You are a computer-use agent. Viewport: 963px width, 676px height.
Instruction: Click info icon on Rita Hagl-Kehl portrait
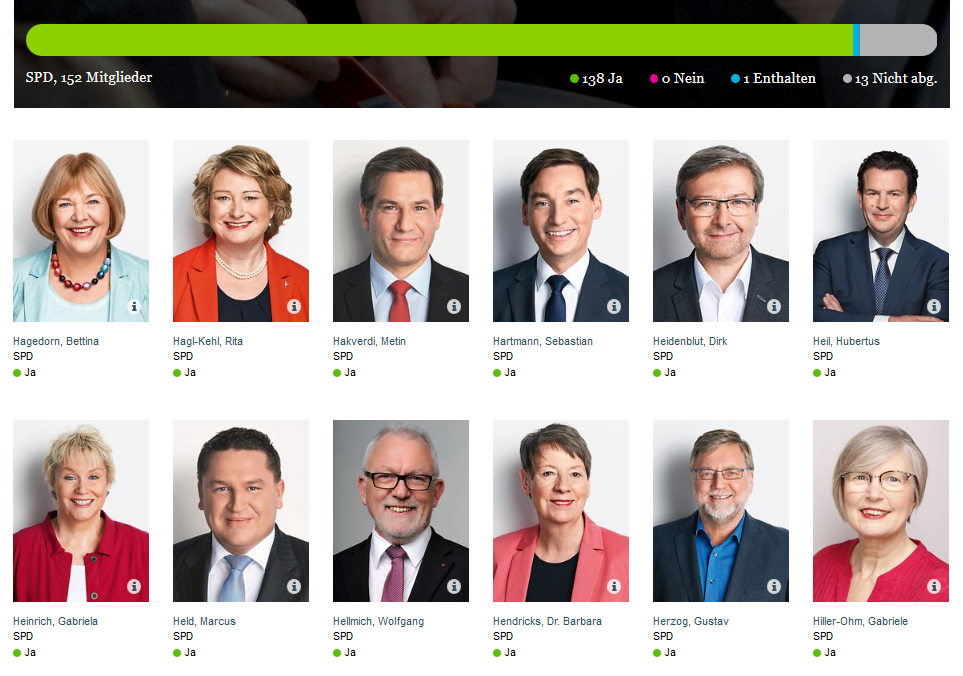click(x=294, y=306)
